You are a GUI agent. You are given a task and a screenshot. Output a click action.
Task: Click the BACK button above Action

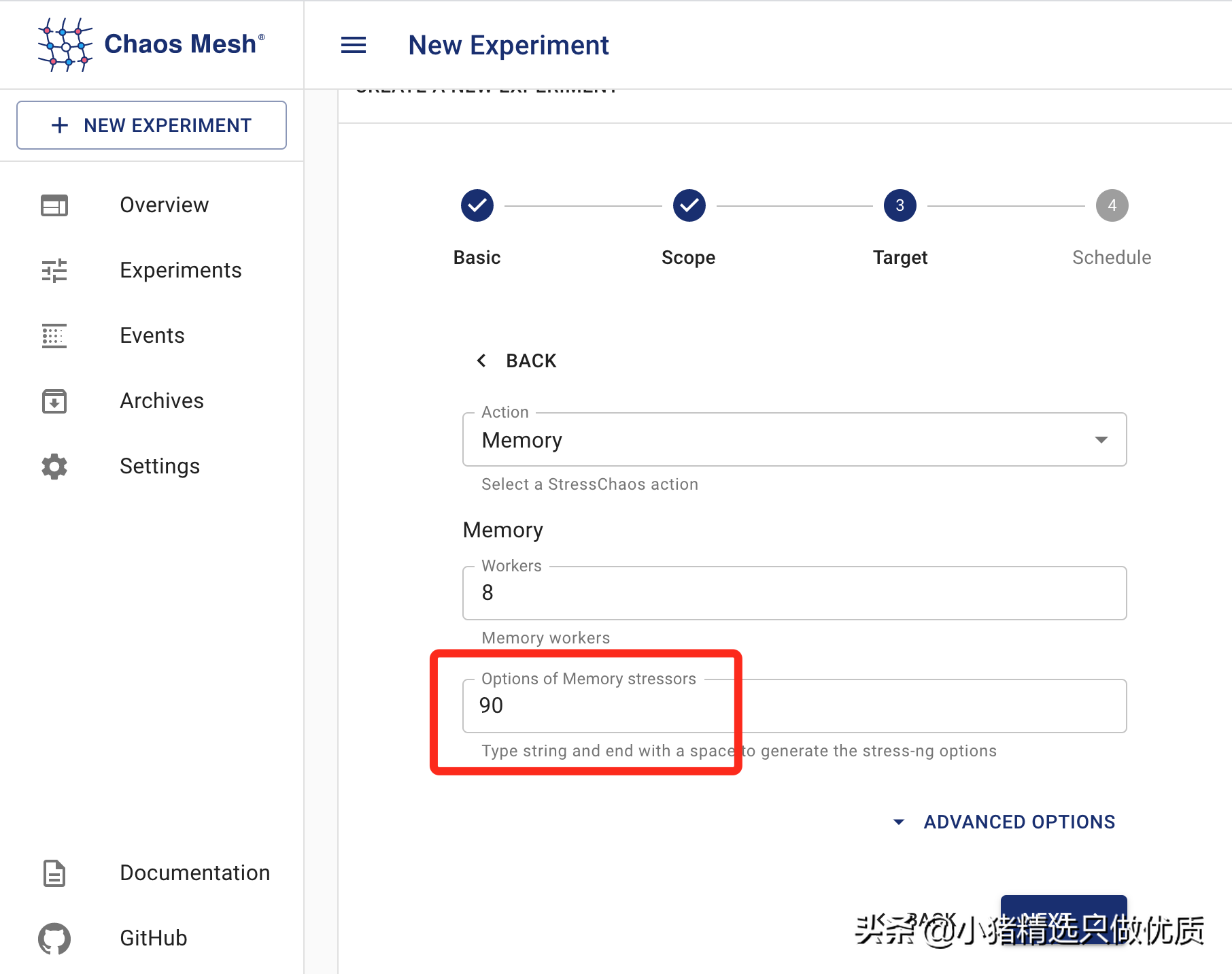point(517,360)
